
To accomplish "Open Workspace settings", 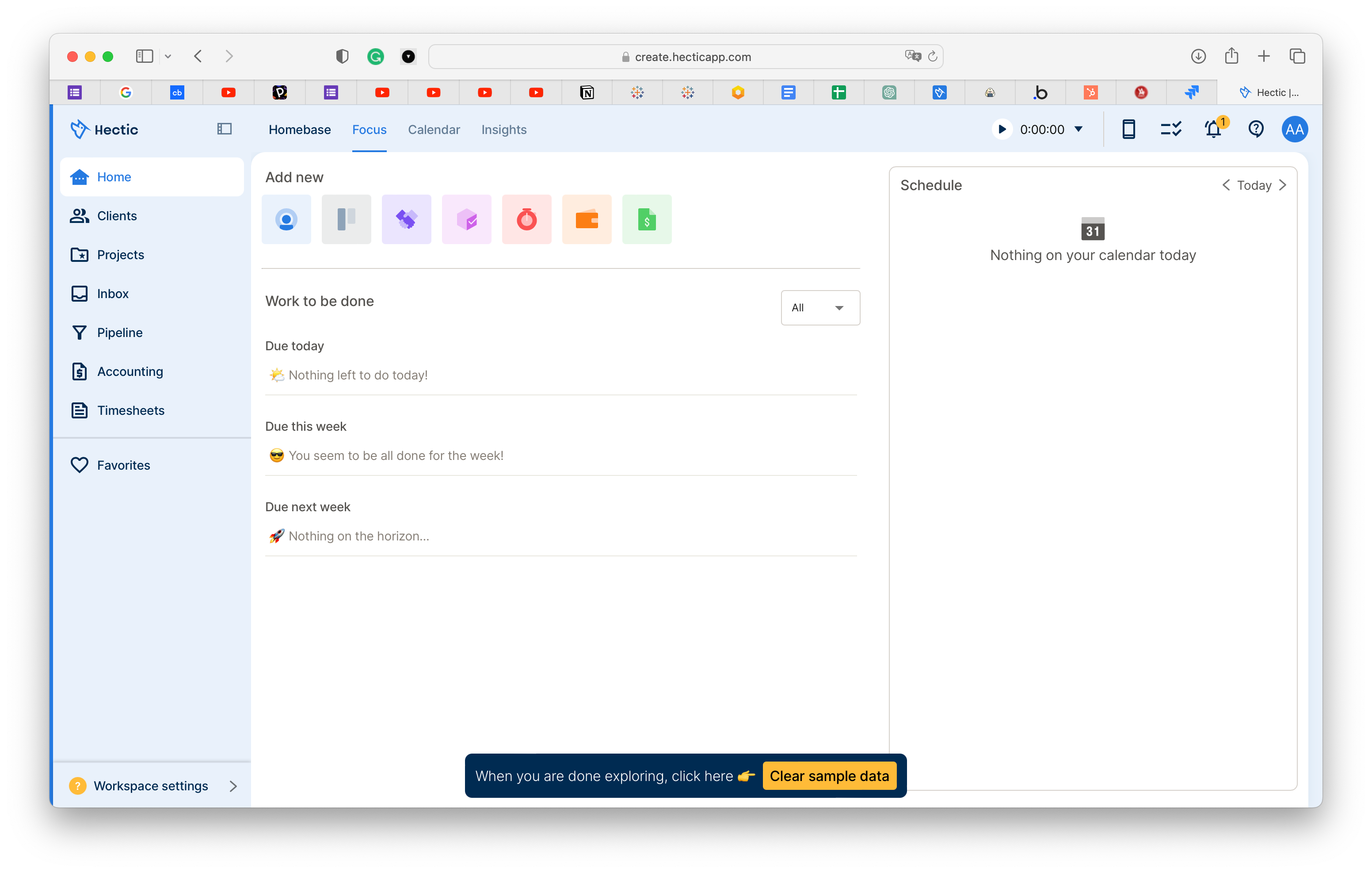I will pyautogui.click(x=150, y=785).
